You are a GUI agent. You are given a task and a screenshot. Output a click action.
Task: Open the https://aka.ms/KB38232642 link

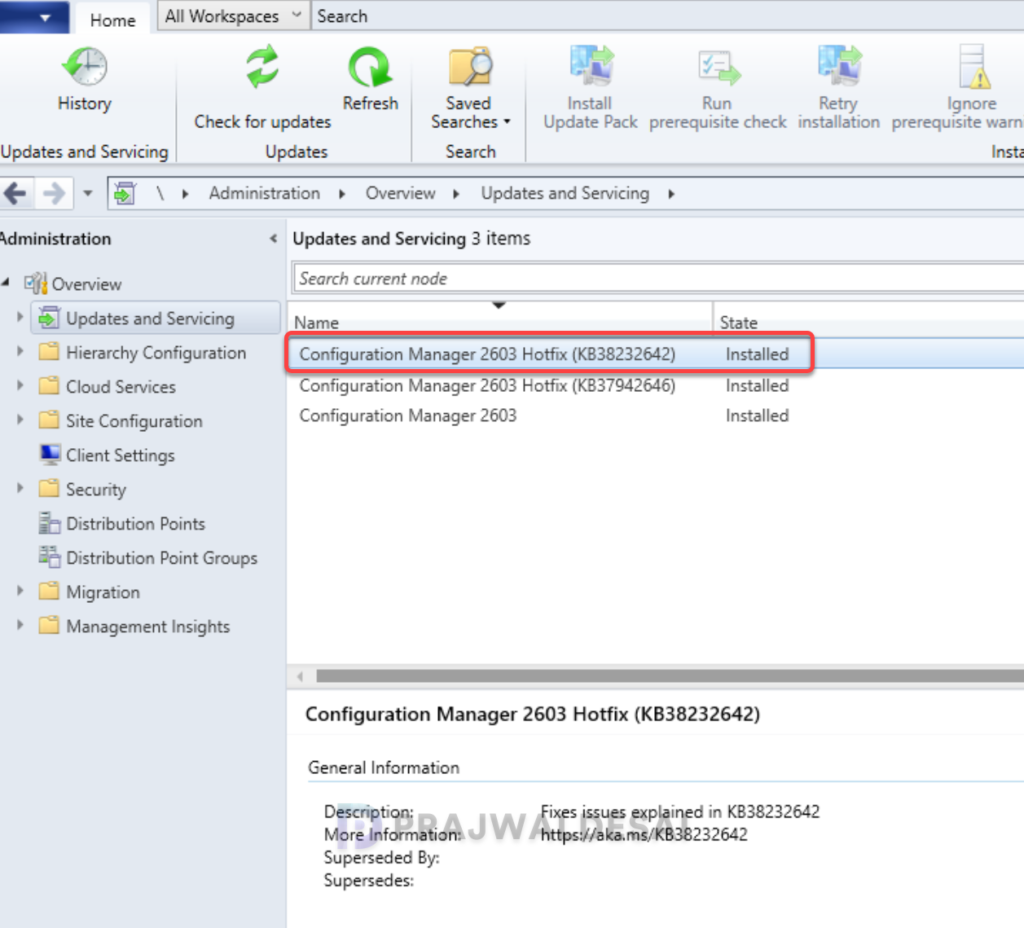[x=644, y=835]
